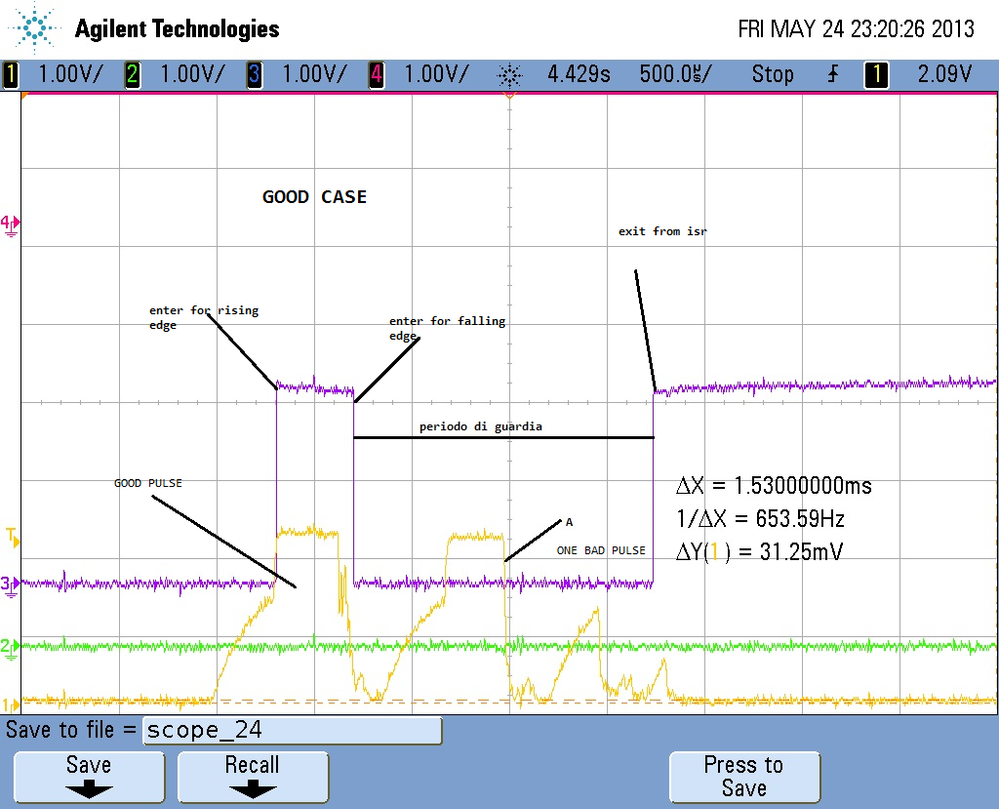Click the 2.09V trigger level value
Viewport: 999px width, 809px height.
[944, 75]
